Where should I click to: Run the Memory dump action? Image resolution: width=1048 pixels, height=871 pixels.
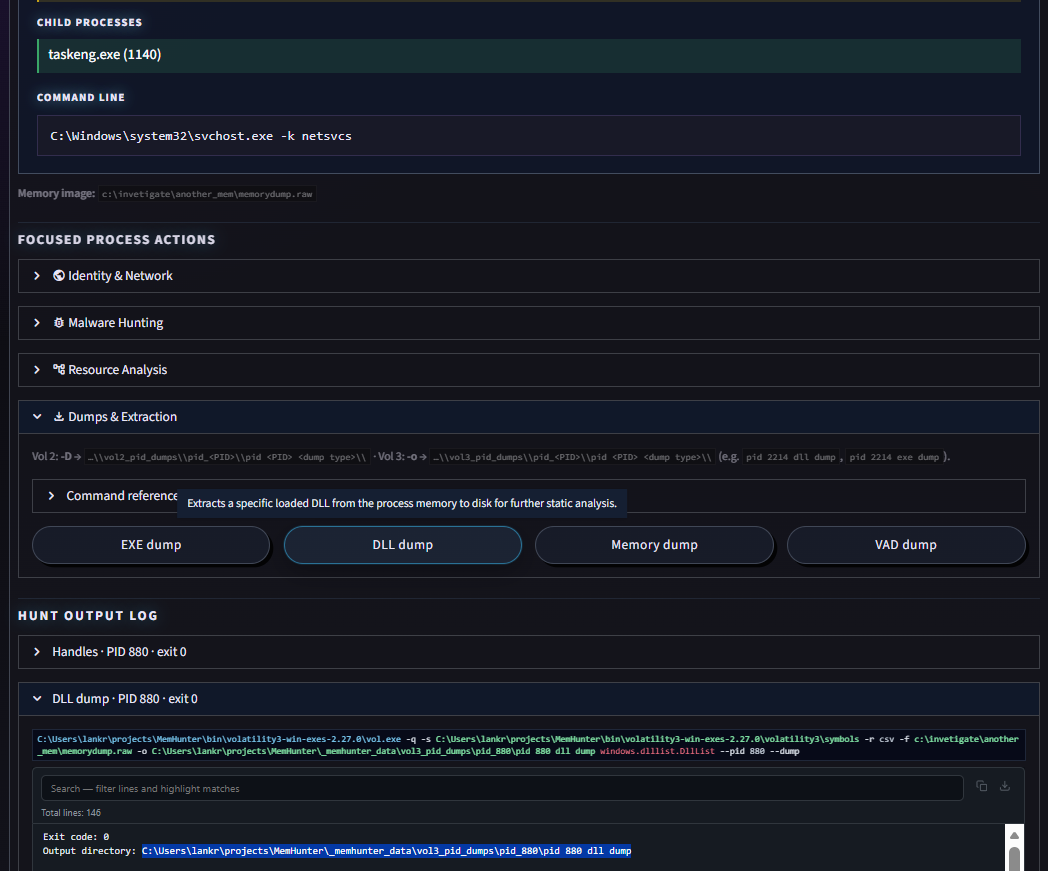pos(654,545)
